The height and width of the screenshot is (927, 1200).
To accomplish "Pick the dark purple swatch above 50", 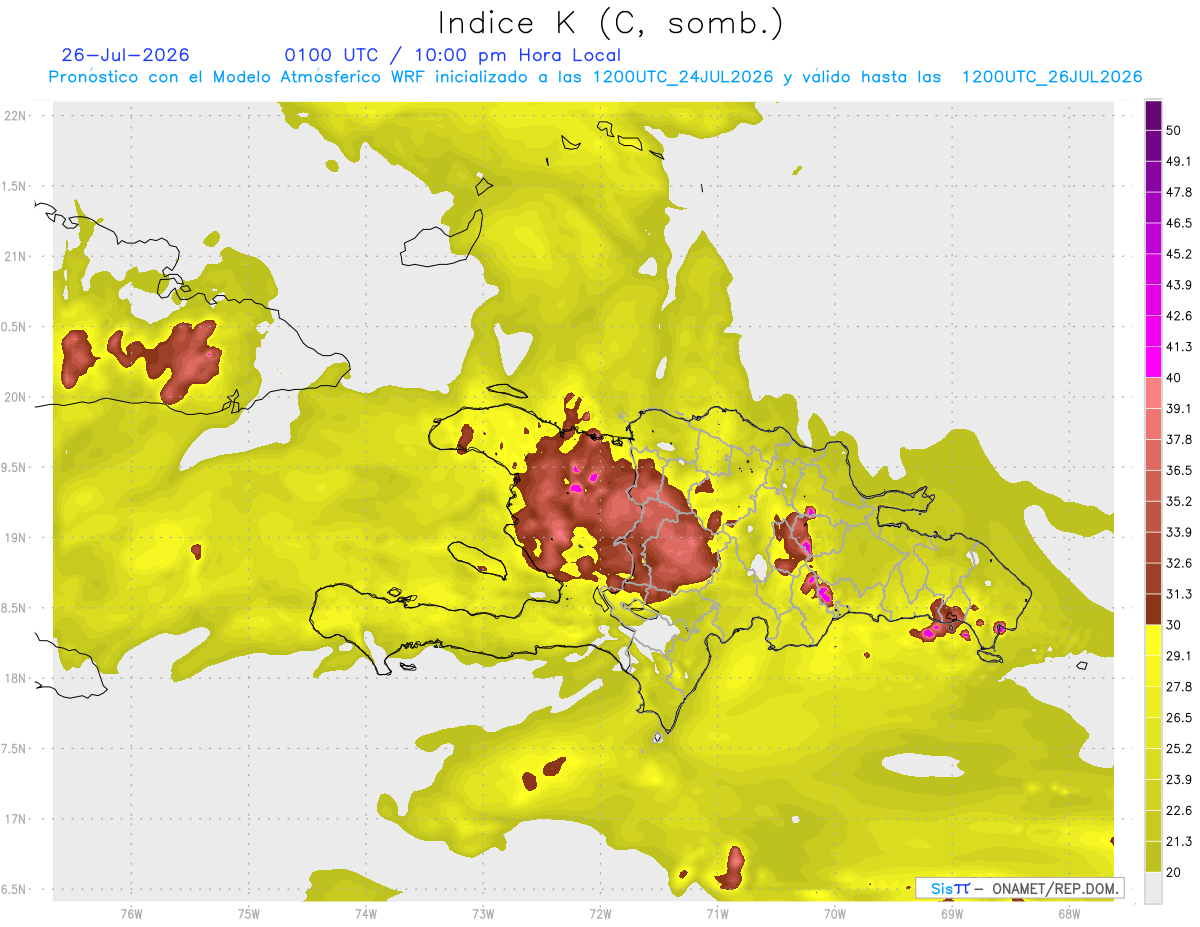I will click(1153, 116).
